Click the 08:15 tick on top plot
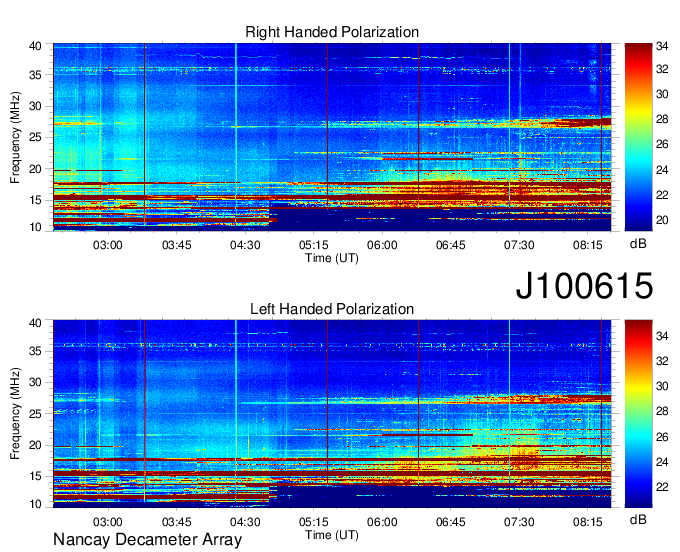Viewport: 680px width, 552px height. click(588, 245)
